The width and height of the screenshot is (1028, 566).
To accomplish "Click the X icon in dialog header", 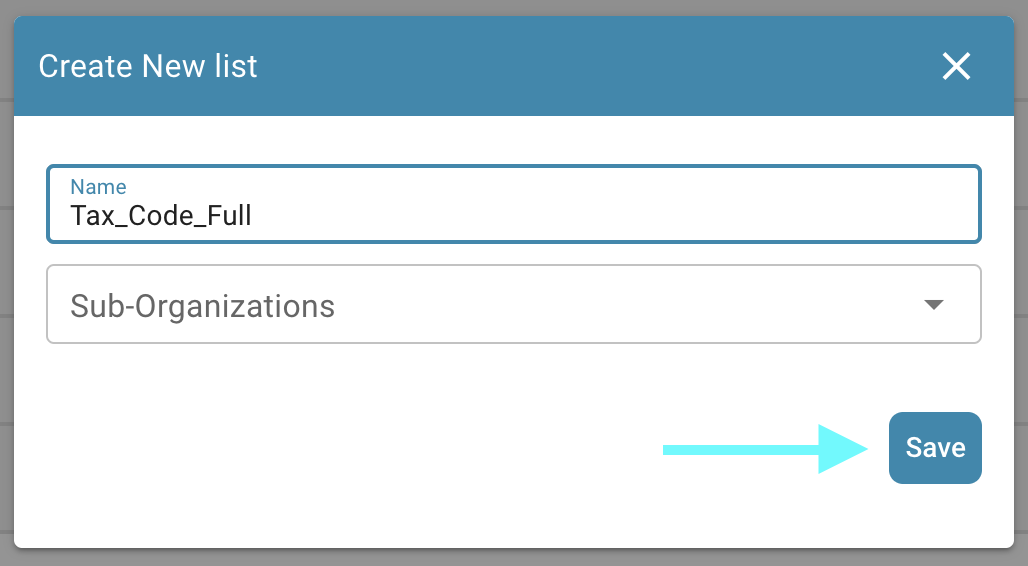I will click(956, 67).
